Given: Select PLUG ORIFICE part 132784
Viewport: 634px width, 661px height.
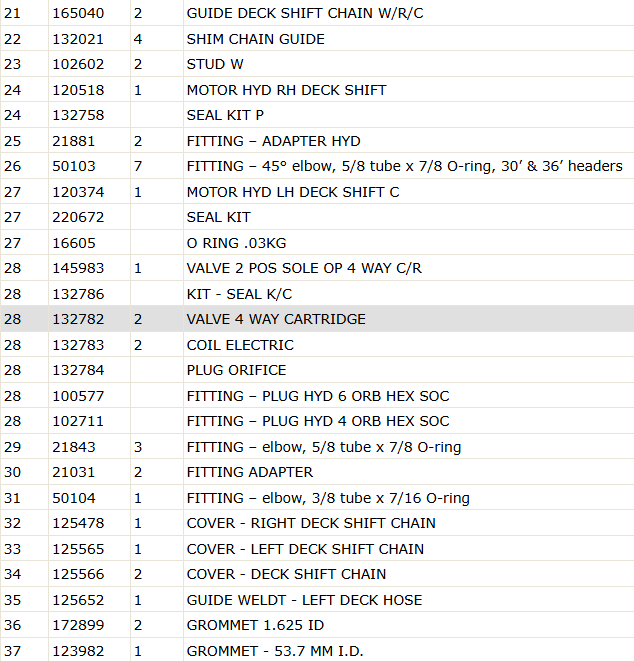Looking at the screenshot, I should point(317,370).
